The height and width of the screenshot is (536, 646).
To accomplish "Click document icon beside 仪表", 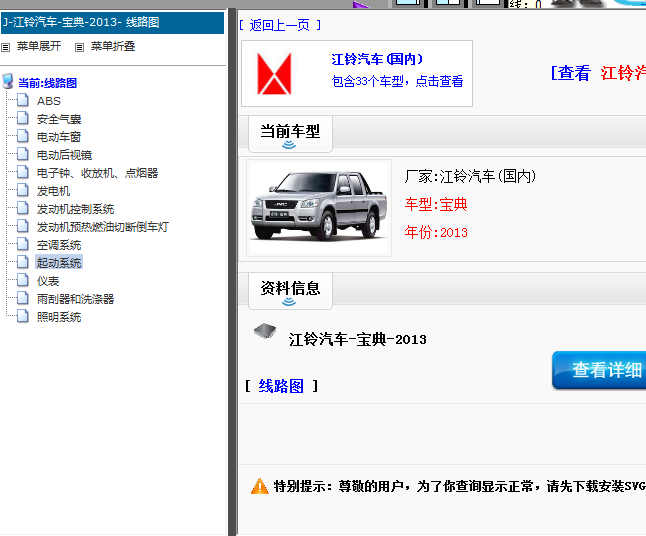I will point(23,280).
